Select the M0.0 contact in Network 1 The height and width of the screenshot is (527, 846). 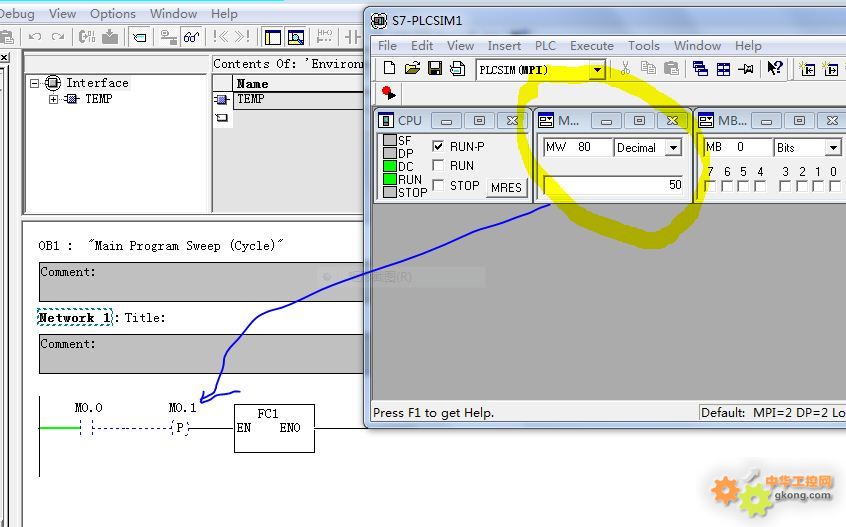point(86,428)
